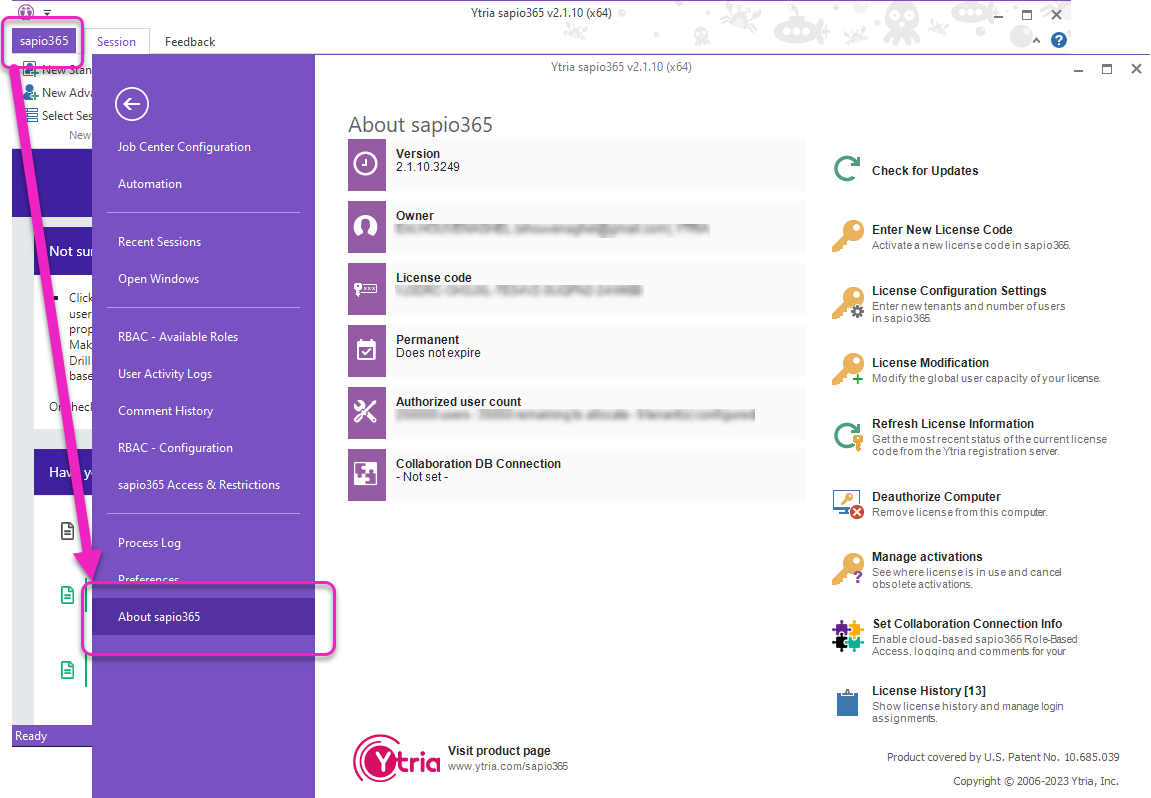1151x798 pixels.
Task: Open the Process Log
Action: click(x=149, y=543)
